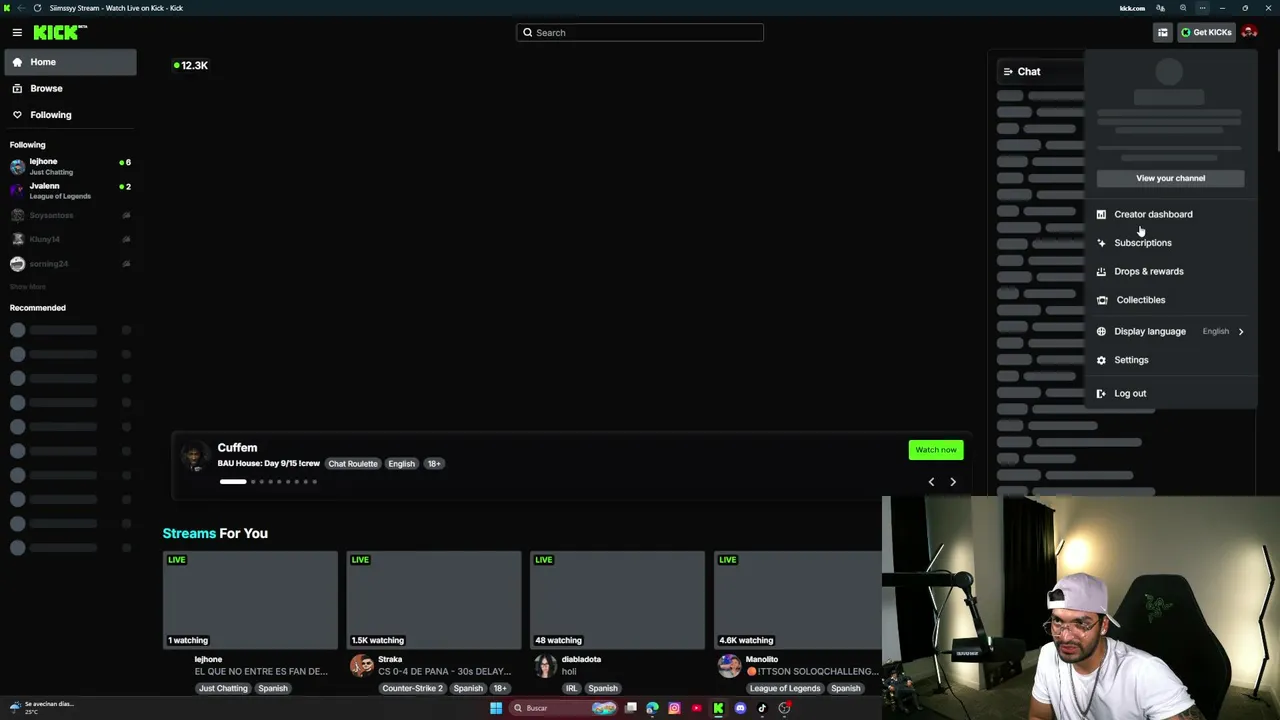
Task: Select offline channel Kluny14
Action: 70,239
